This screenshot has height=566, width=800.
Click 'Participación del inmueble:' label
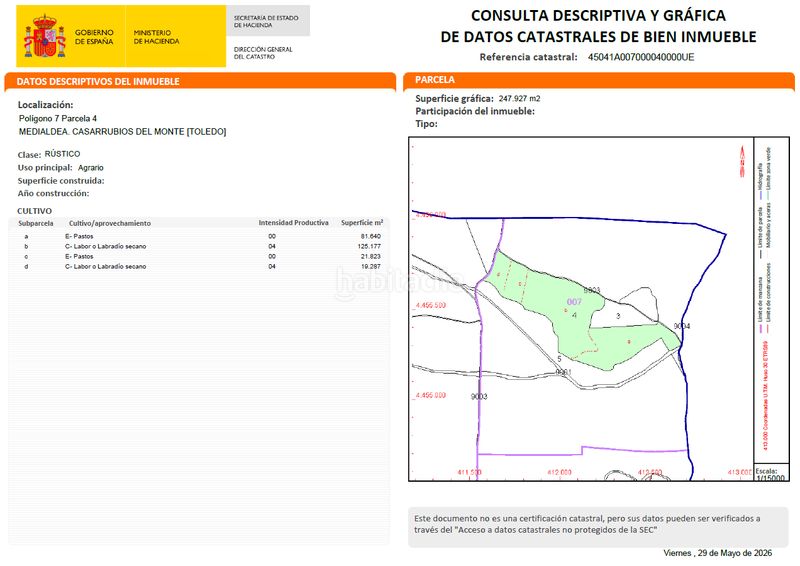(475, 111)
